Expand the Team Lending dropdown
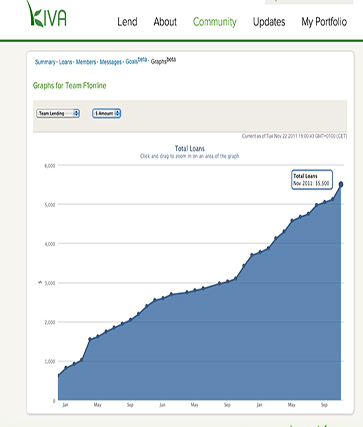The image size is (363, 427). [58, 113]
